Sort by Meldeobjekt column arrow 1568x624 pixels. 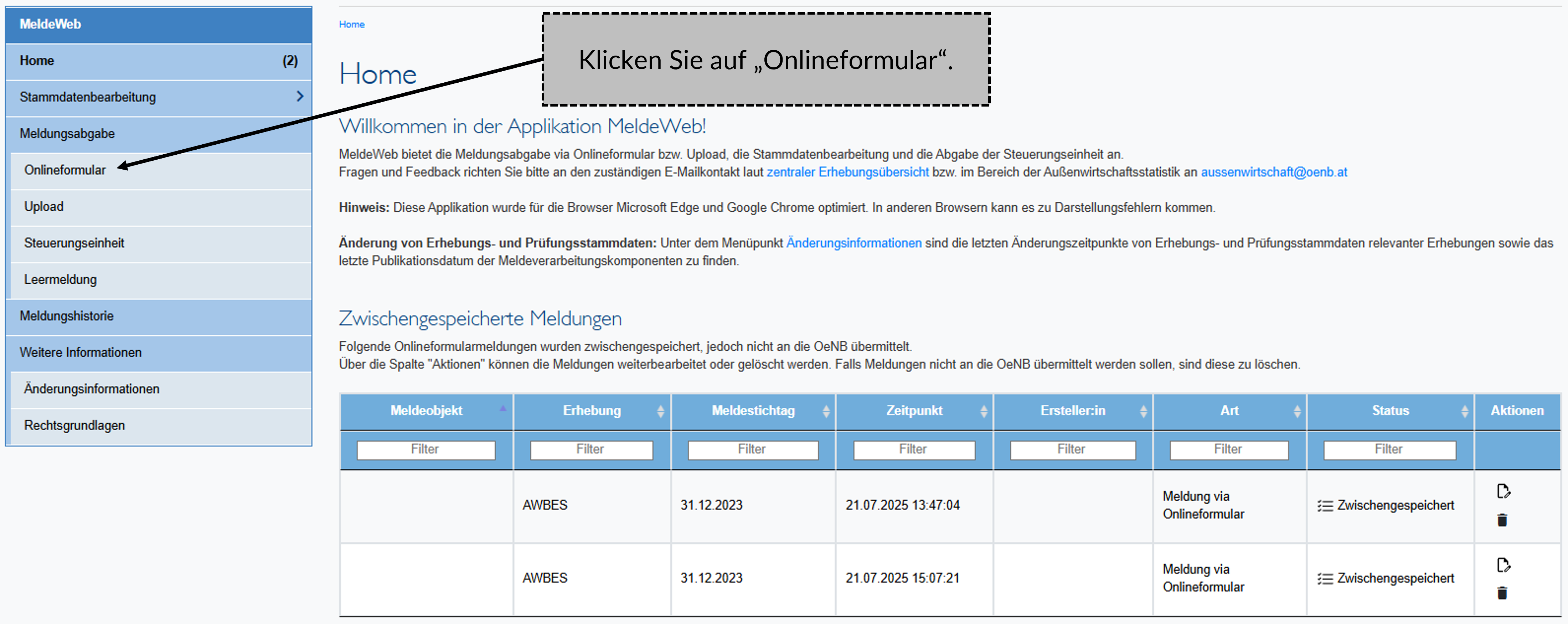[503, 408]
